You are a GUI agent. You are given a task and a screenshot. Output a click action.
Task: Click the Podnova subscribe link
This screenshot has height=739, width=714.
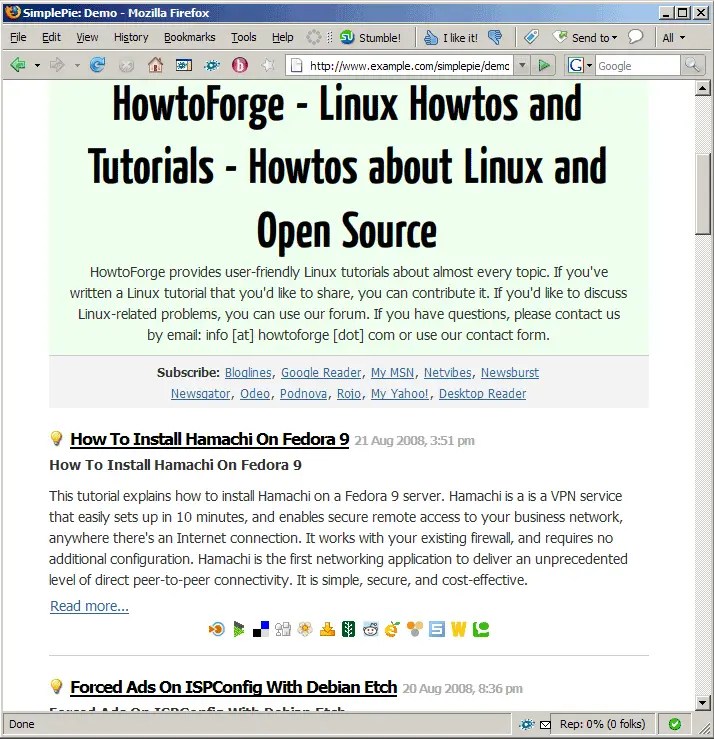click(x=303, y=394)
